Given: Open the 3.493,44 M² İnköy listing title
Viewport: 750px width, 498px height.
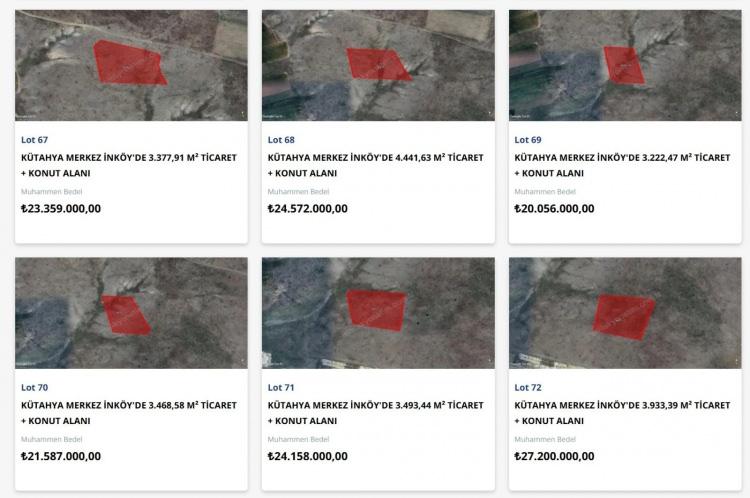Looking at the screenshot, I should point(376,413).
